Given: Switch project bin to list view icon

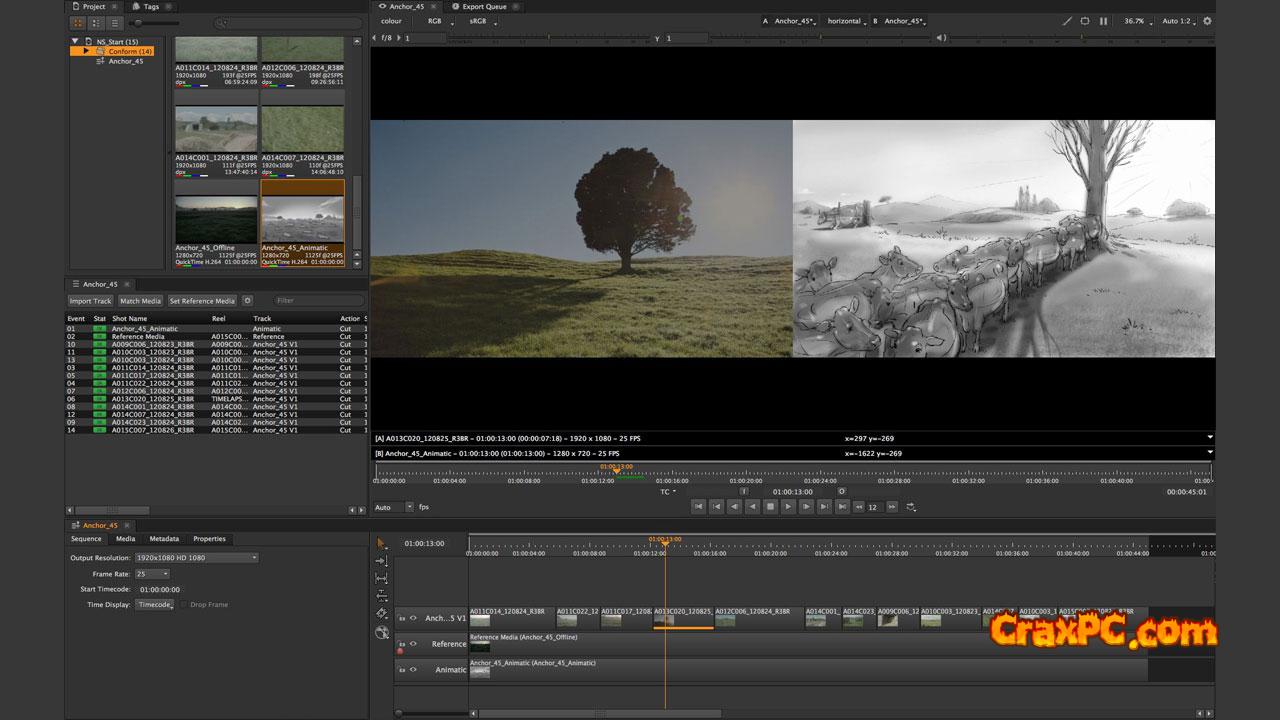Looking at the screenshot, I should pos(115,22).
